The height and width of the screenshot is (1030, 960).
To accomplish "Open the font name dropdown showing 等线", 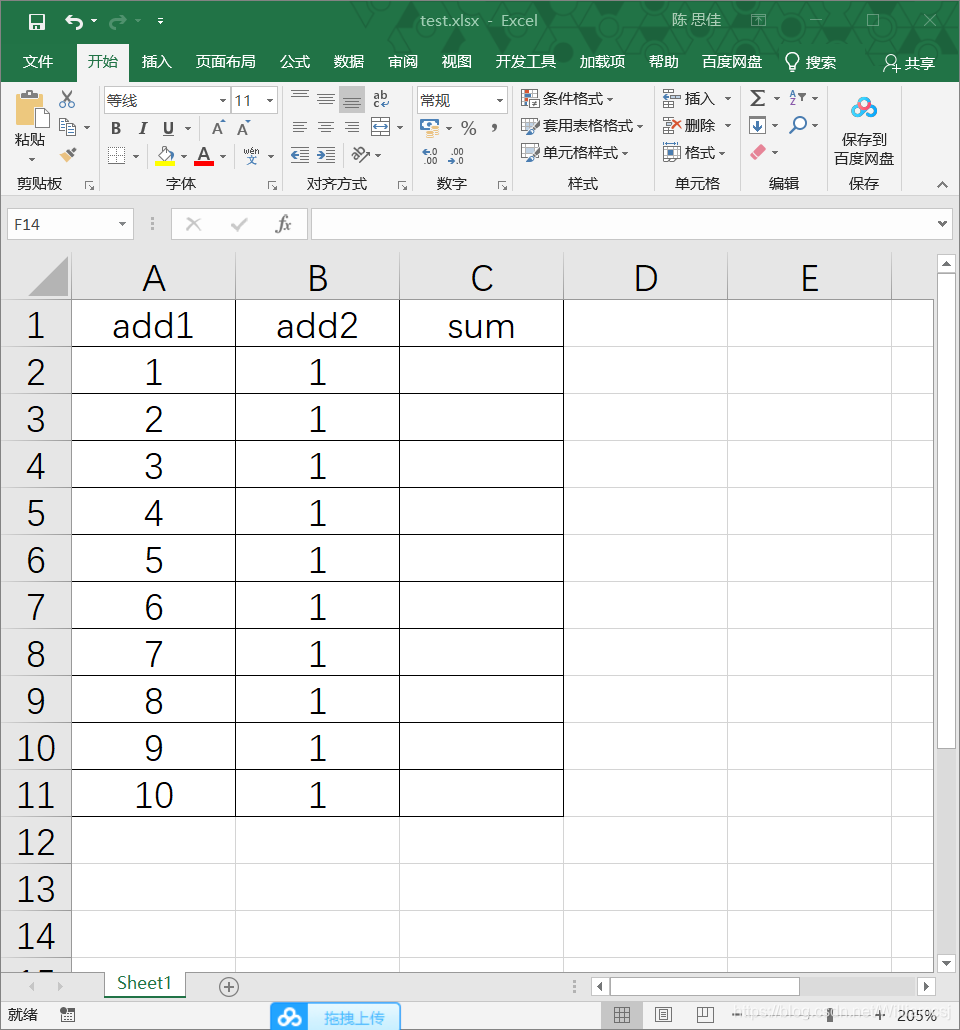I will coord(223,101).
